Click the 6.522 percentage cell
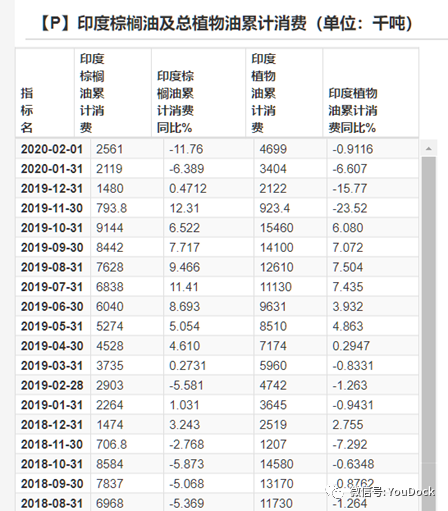Image resolution: width=448 pixels, height=511 pixels. (209, 228)
